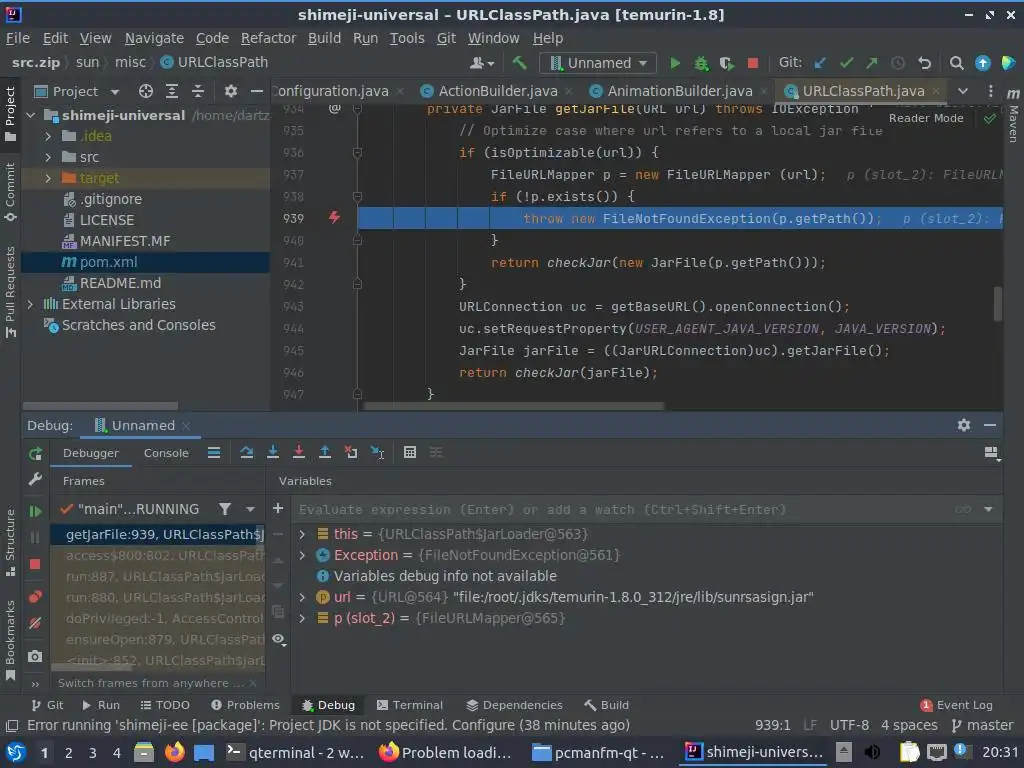Toggle Reader Mode in editor
Viewport: 1024px width, 768px height.
click(x=925, y=118)
